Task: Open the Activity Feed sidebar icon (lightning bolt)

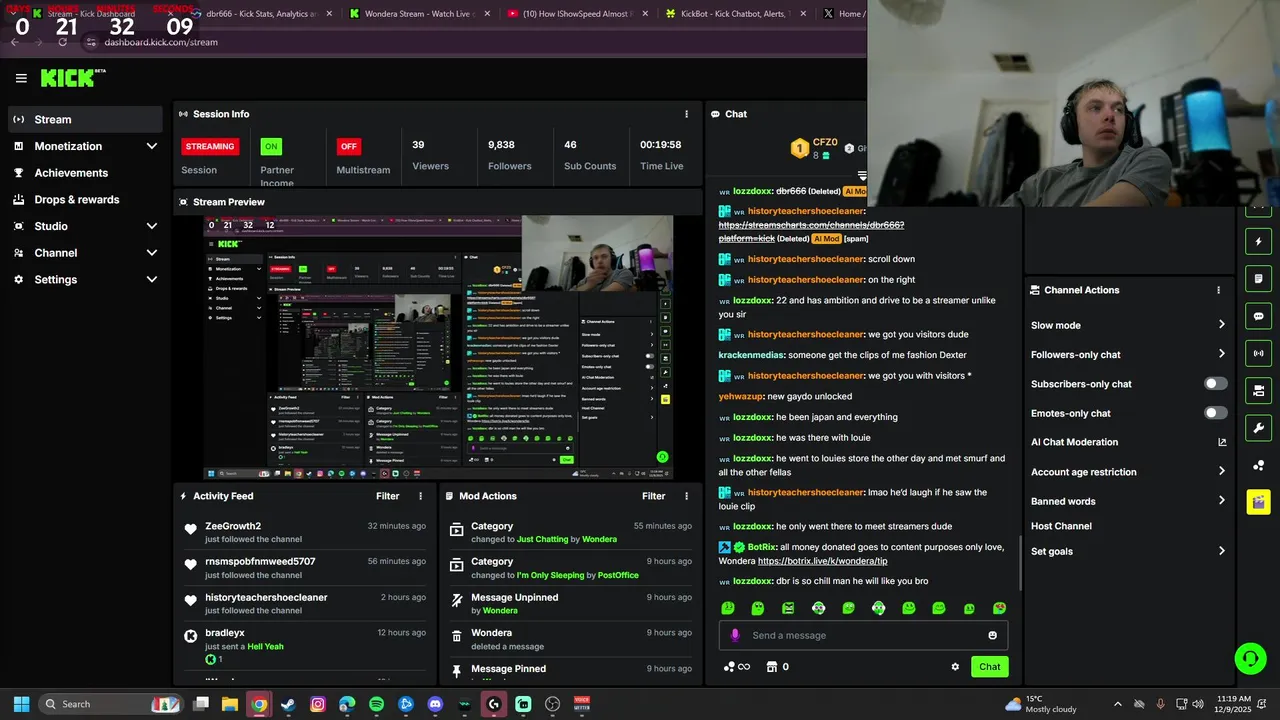Action: click(1258, 241)
